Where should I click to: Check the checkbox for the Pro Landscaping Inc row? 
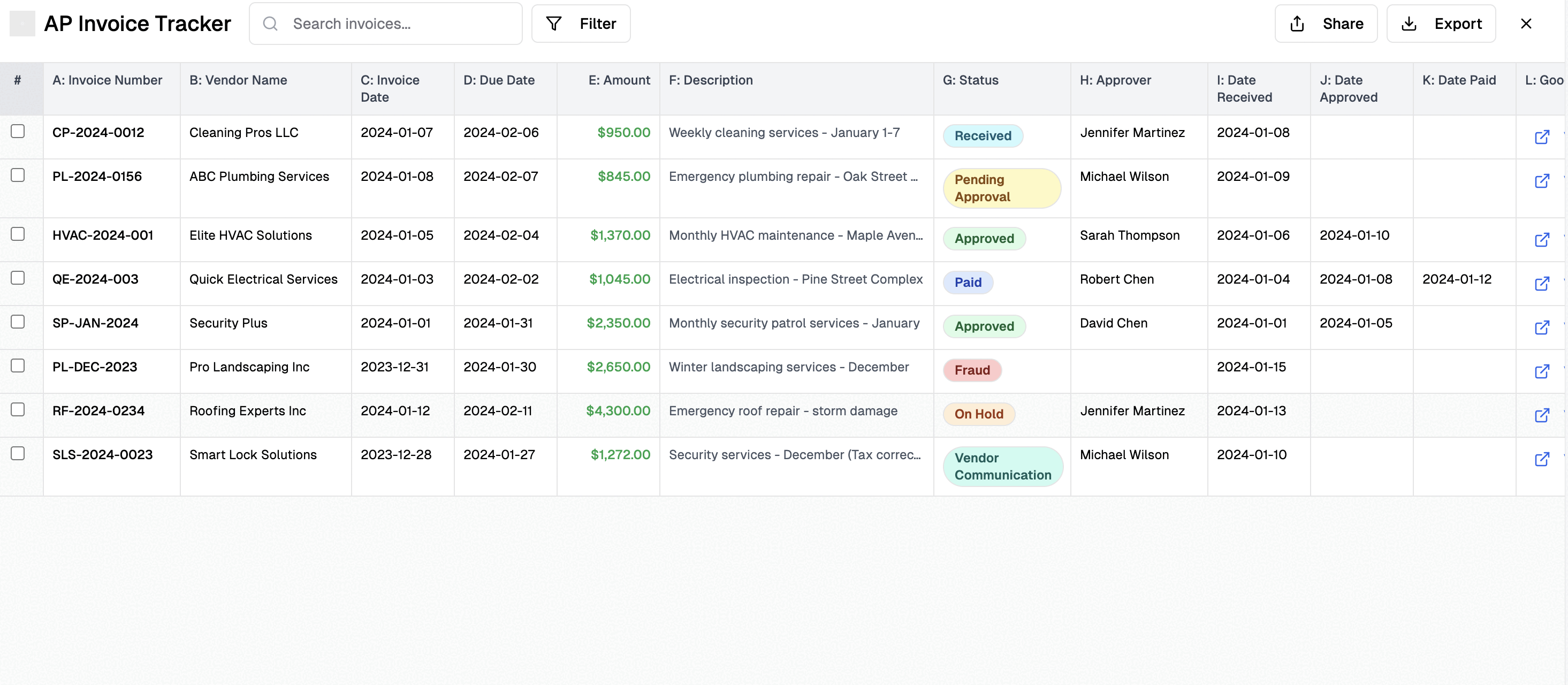click(18, 366)
